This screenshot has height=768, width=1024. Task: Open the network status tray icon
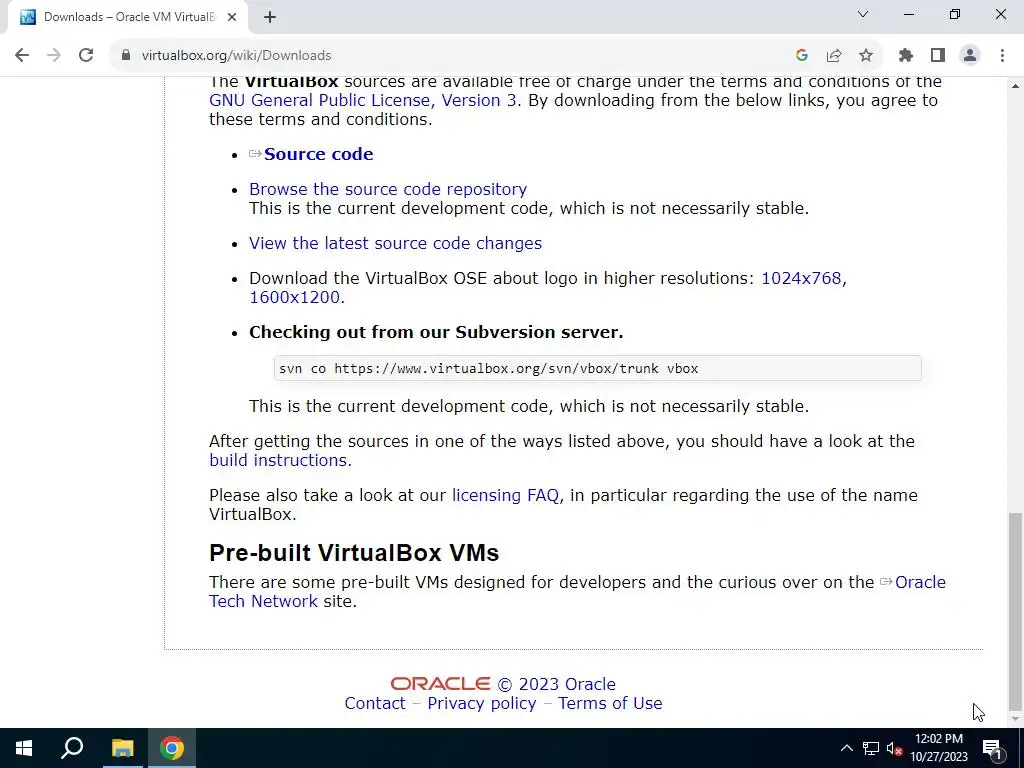coord(871,748)
